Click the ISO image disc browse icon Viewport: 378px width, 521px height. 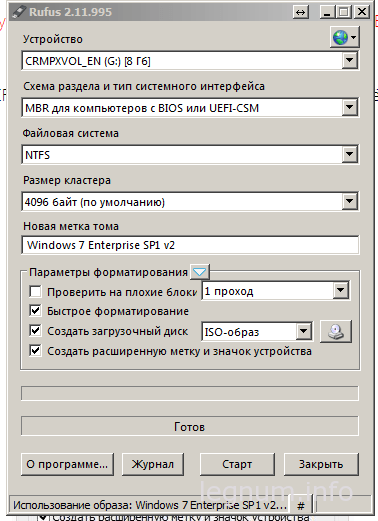click(x=336, y=332)
